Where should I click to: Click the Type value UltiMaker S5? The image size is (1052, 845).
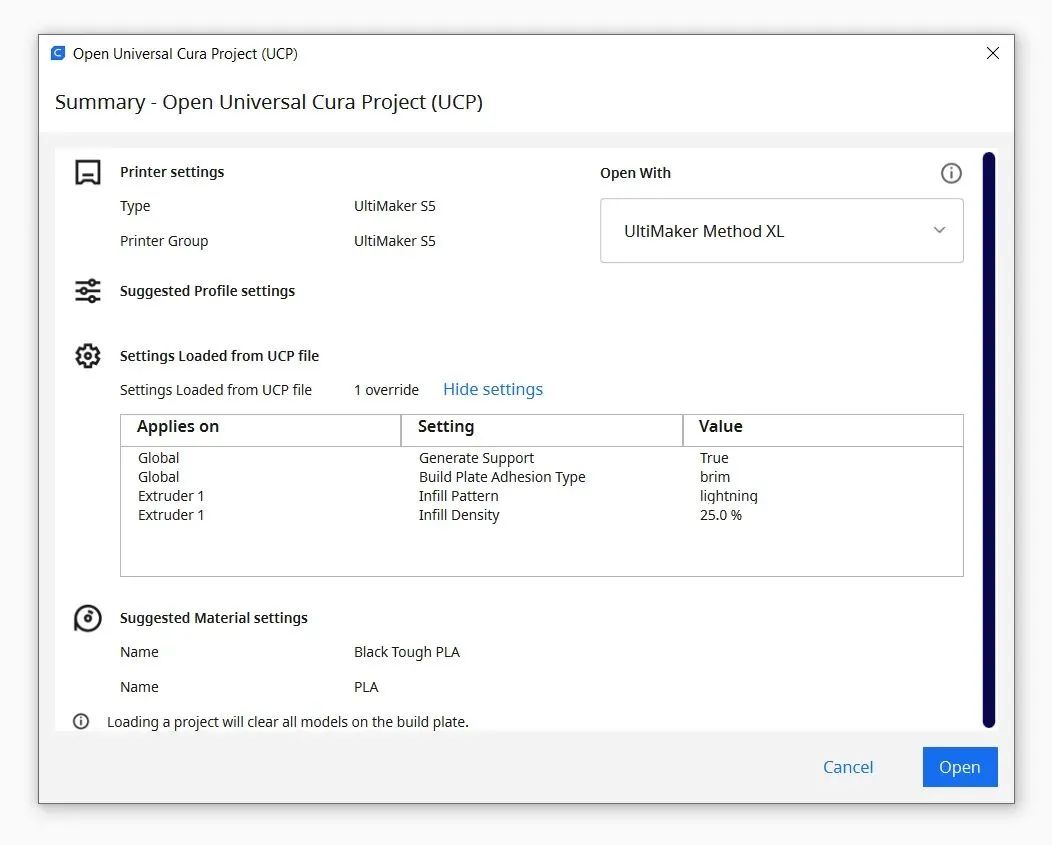(x=394, y=206)
